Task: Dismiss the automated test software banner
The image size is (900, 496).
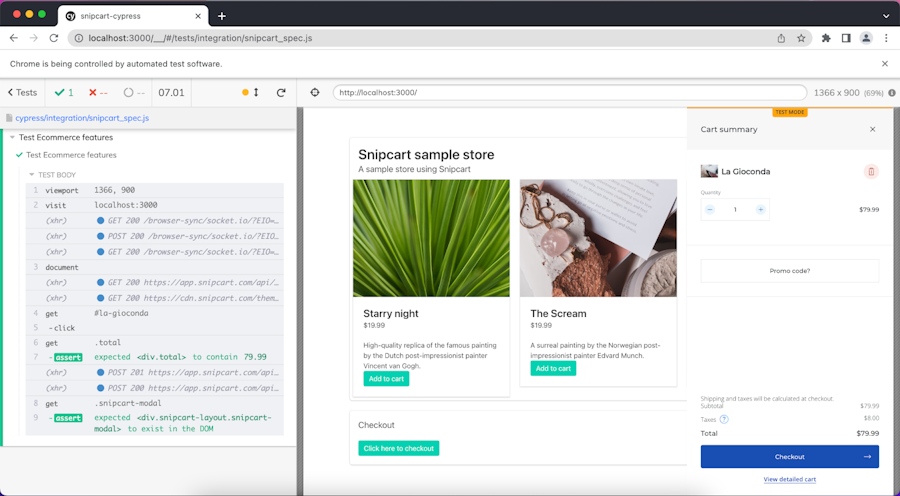Action: tap(885, 64)
